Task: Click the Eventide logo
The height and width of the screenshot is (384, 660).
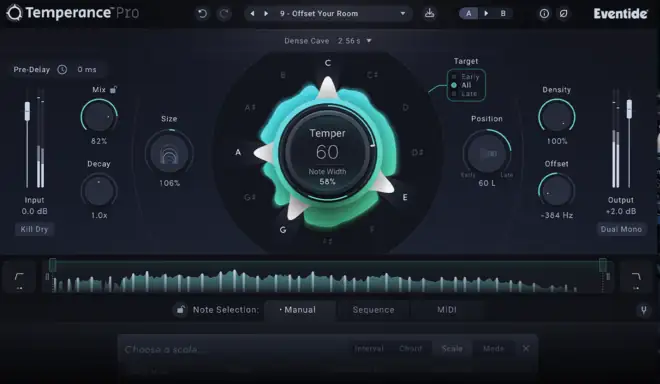Action: tap(620, 14)
